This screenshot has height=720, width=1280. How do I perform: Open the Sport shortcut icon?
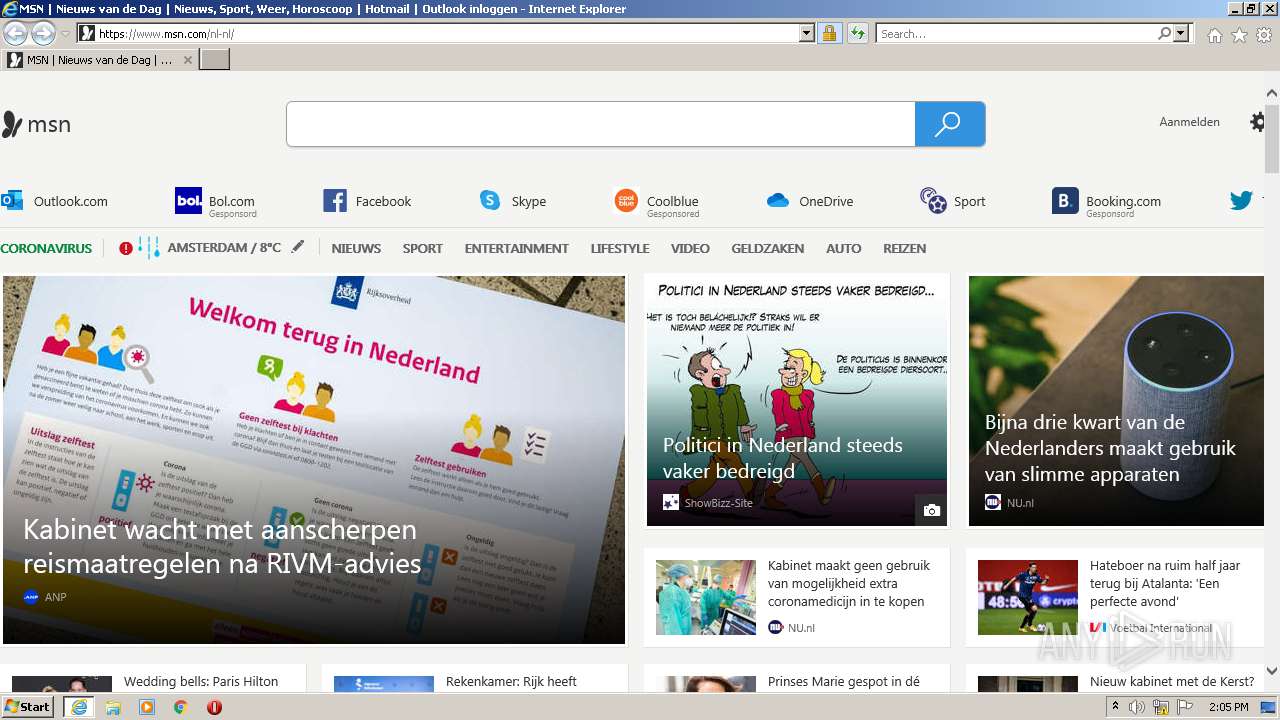(933, 201)
